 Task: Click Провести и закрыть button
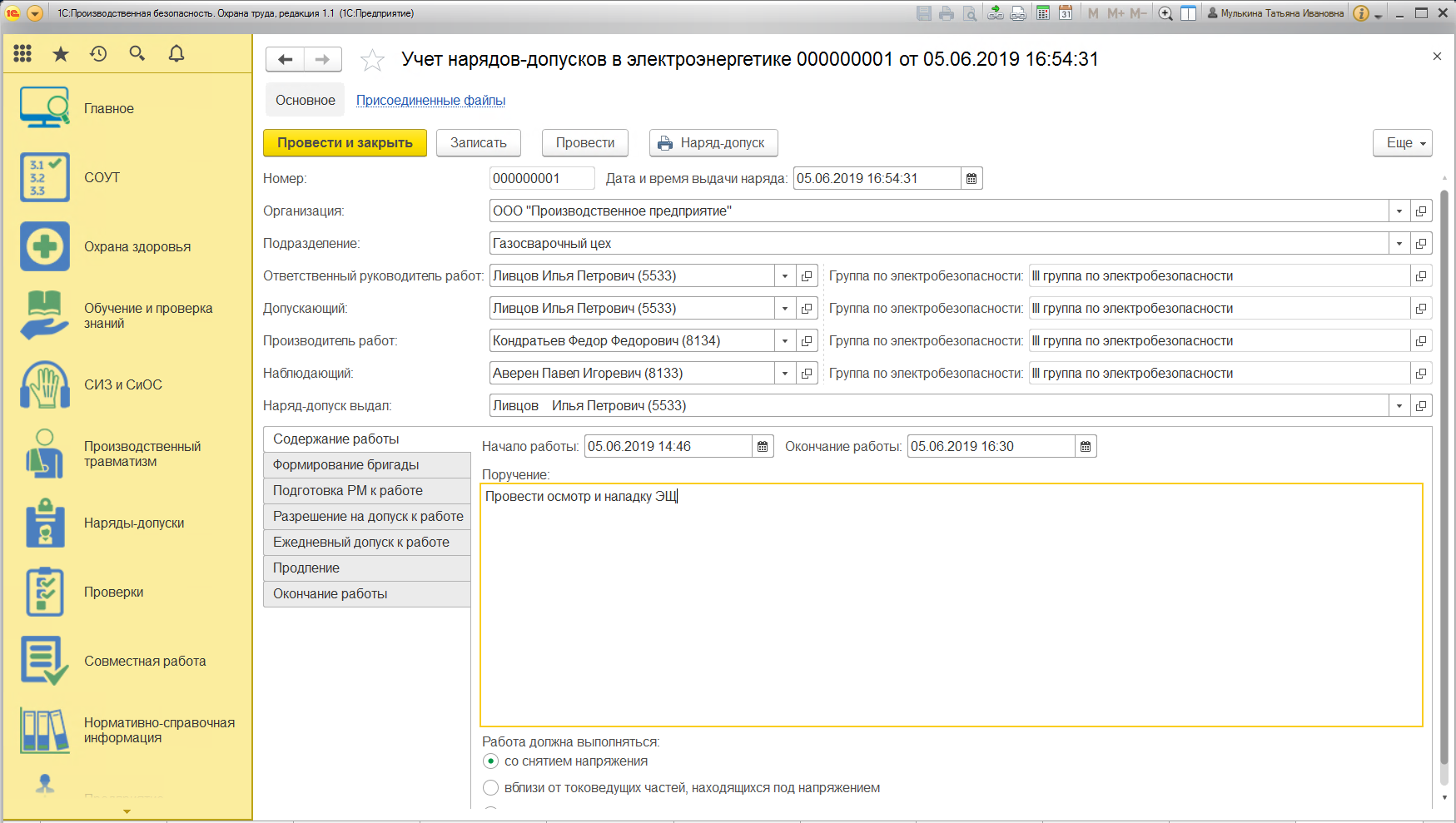coord(345,143)
